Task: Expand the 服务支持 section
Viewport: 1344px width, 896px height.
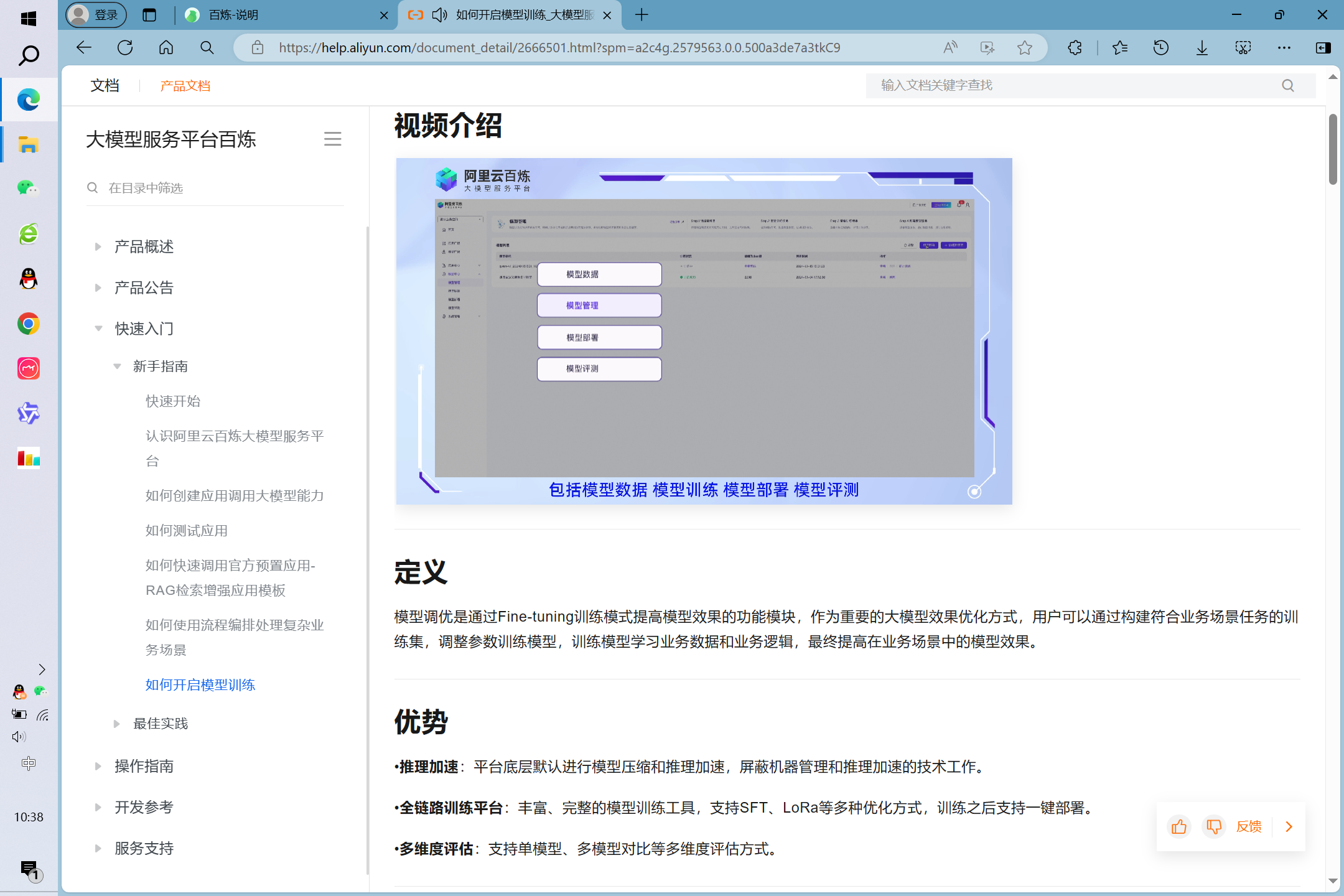Action: coord(98,849)
